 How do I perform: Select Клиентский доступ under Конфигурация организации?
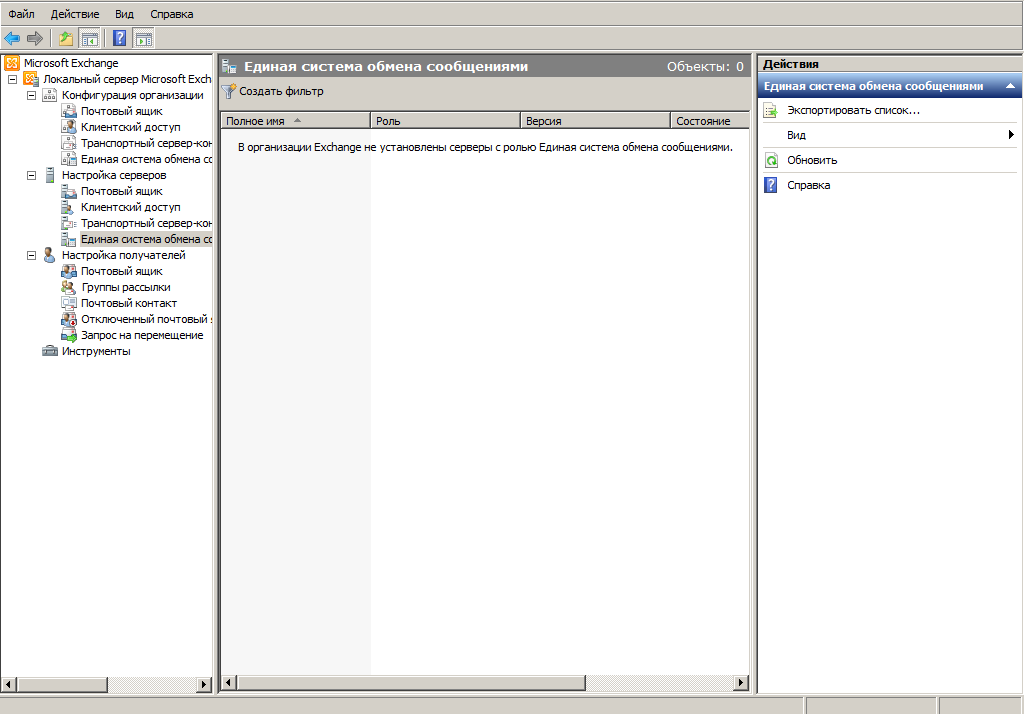point(131,127)
